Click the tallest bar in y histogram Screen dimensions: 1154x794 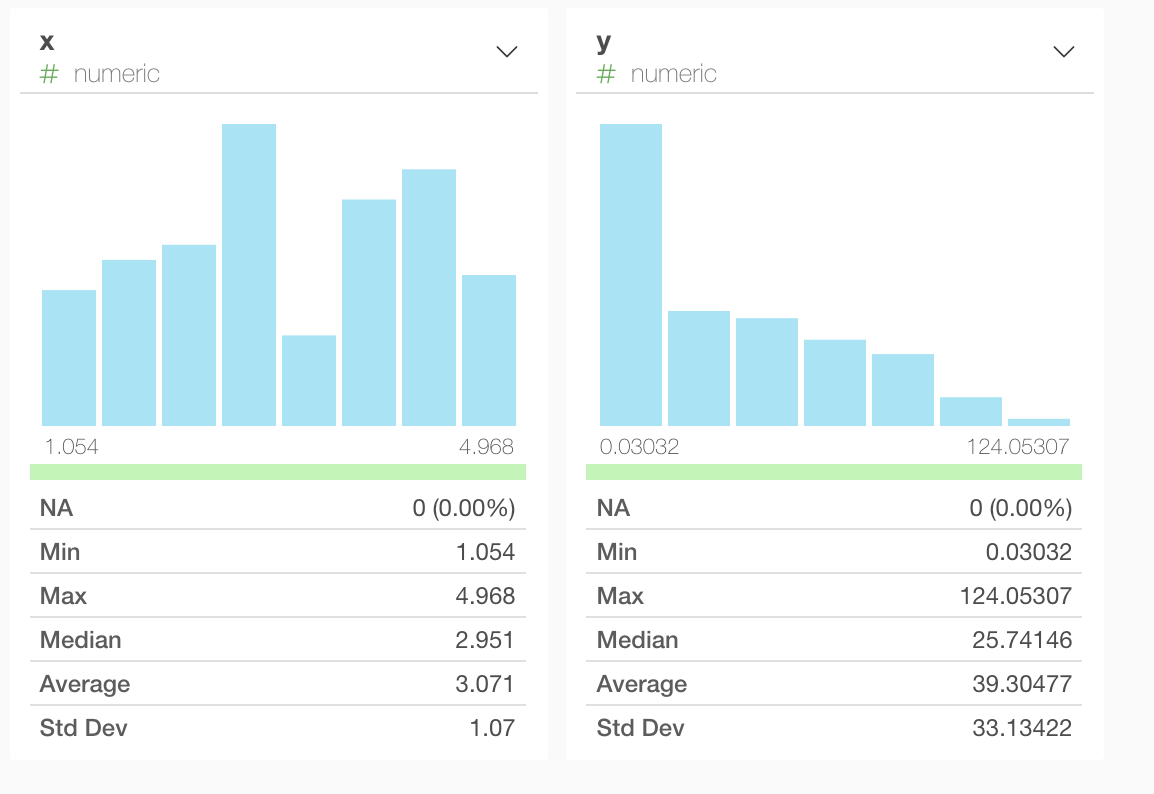pyautogui.click(x=631, y=275)
